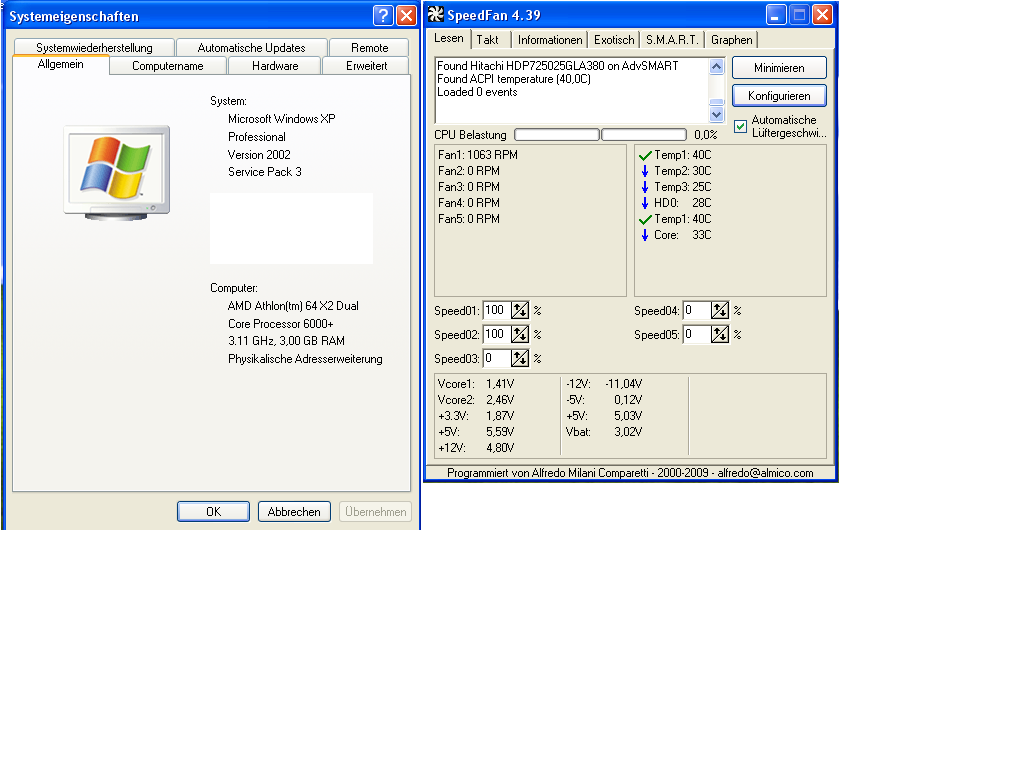The image size is (1024, 768).
Task: Click the log scrollbar down arrow in SpeedFan
Action: click(x=716, y=115)
